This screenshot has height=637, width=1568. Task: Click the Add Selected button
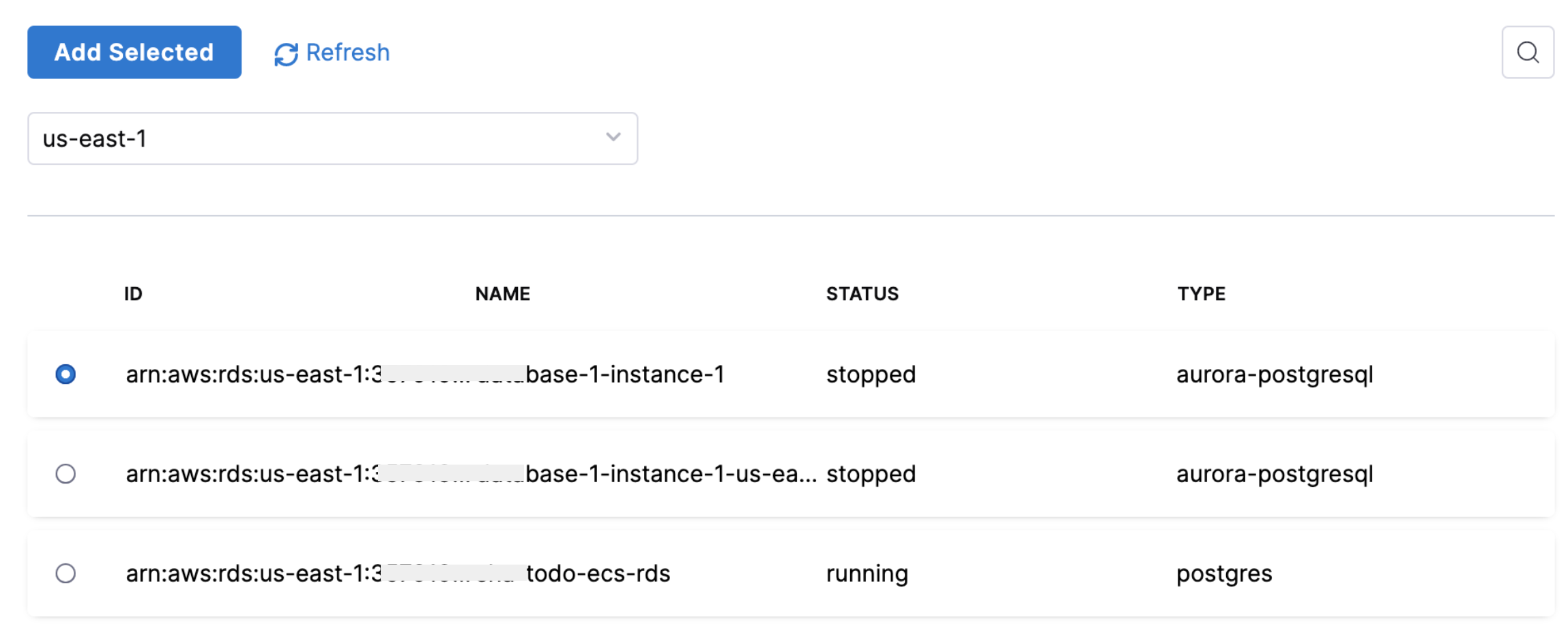134,53
